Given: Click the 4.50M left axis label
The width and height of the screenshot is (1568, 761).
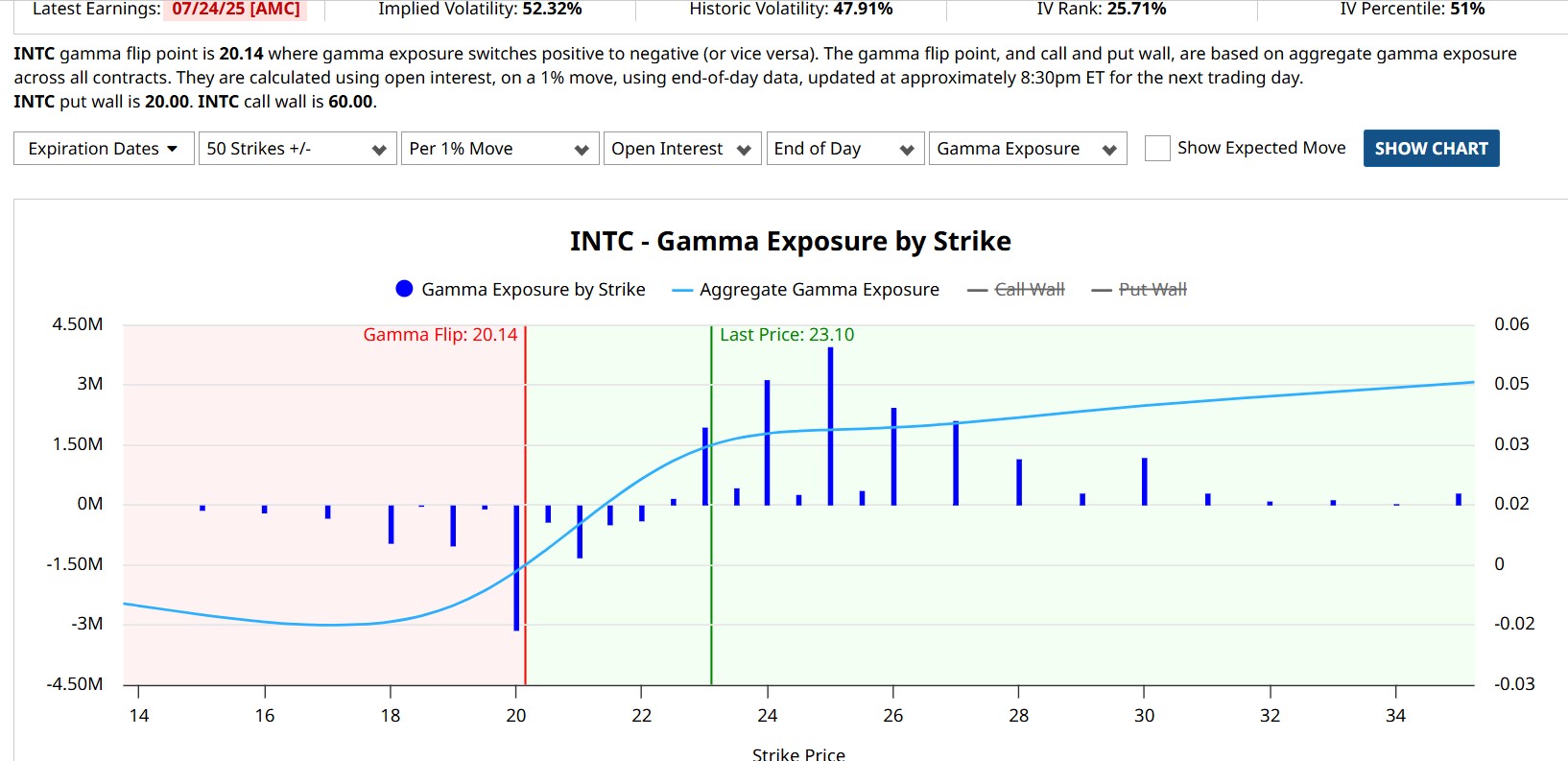Looking at the screenshot, I should pyautogui.click(x=78, y=324).
